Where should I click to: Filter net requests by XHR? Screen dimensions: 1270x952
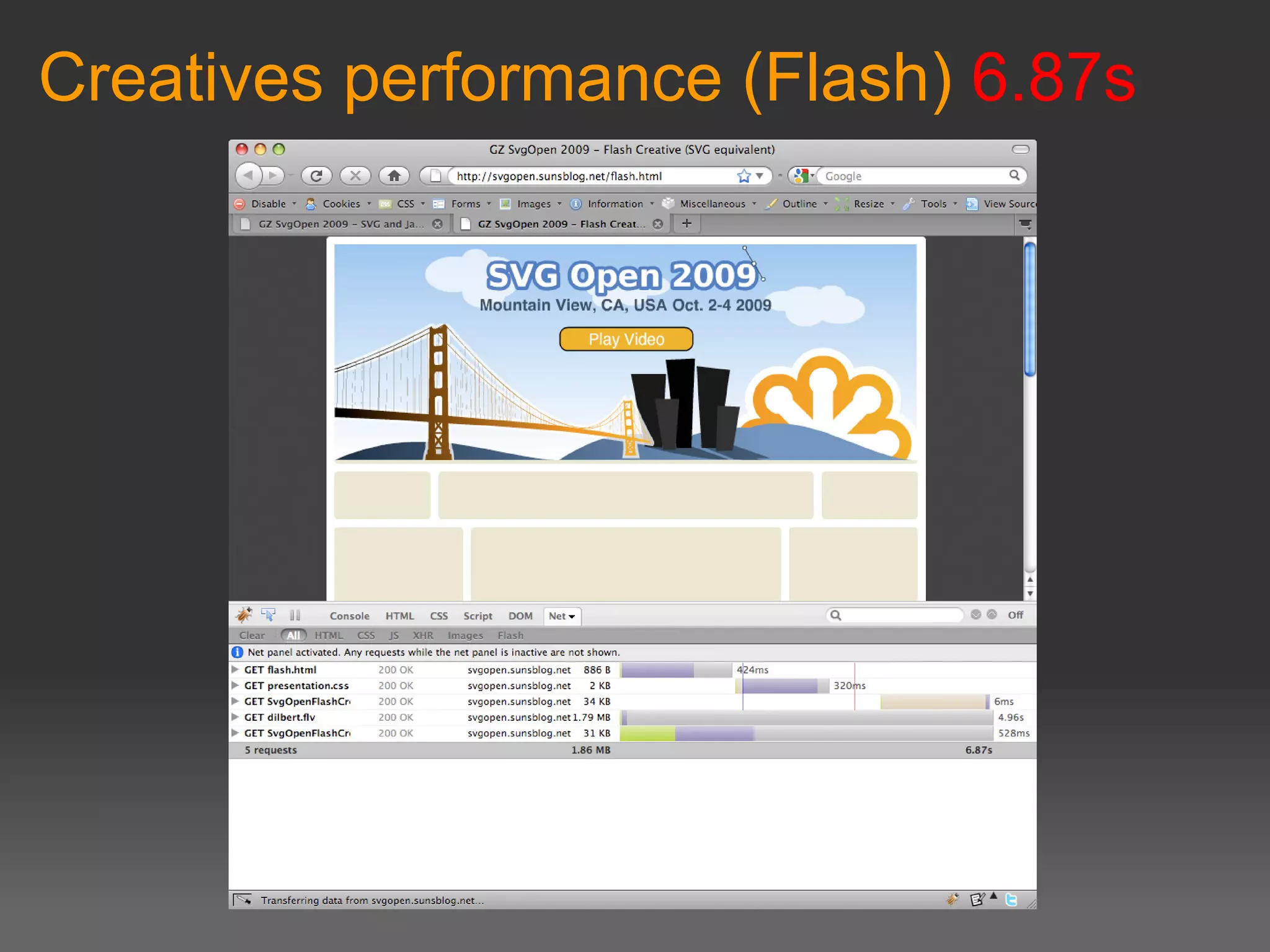(423, 635)
